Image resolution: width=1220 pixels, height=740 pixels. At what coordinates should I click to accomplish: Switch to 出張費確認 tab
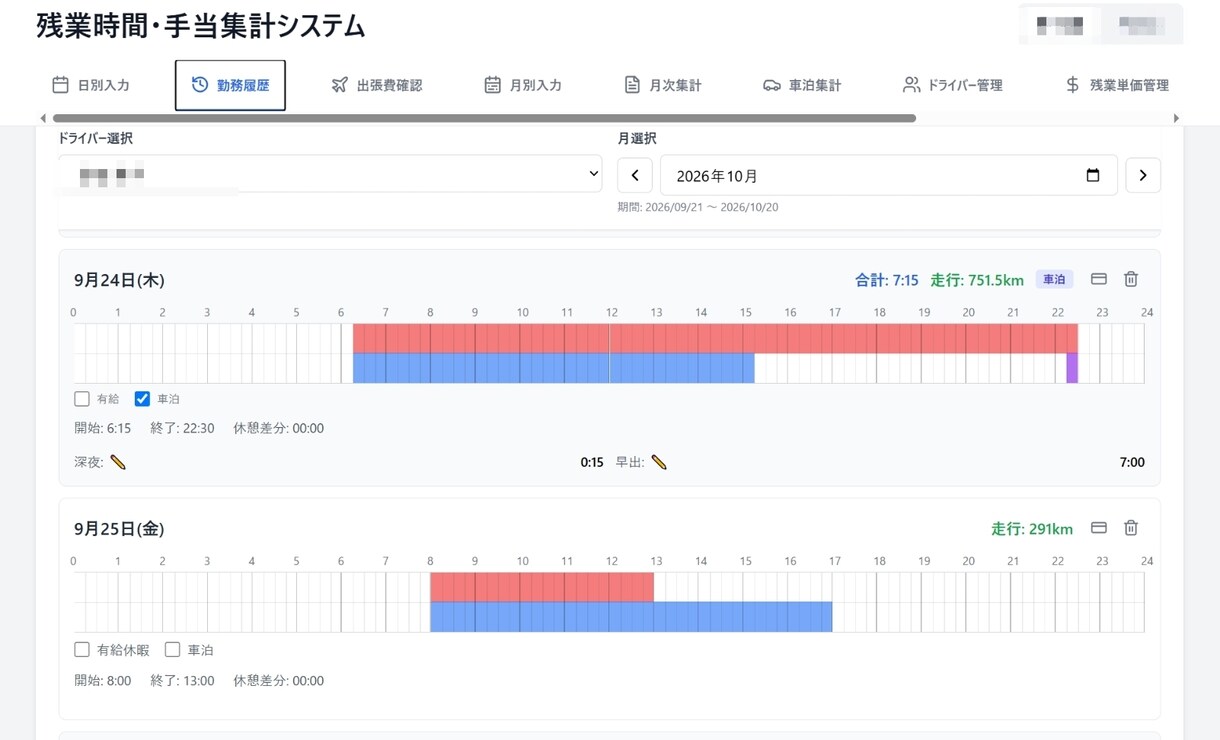377,85
